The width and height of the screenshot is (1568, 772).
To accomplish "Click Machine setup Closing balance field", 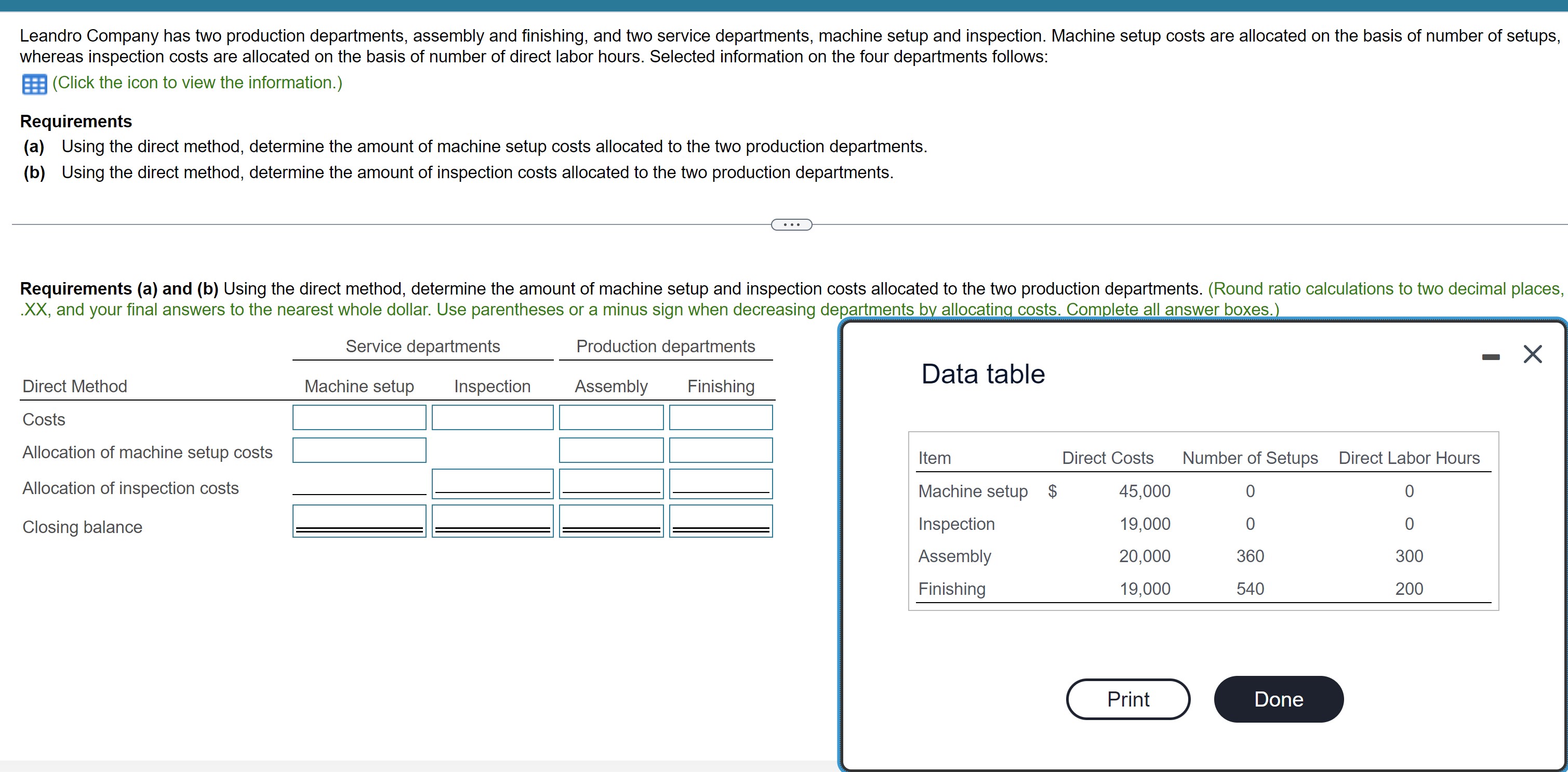I will click(x=359, y=518).
